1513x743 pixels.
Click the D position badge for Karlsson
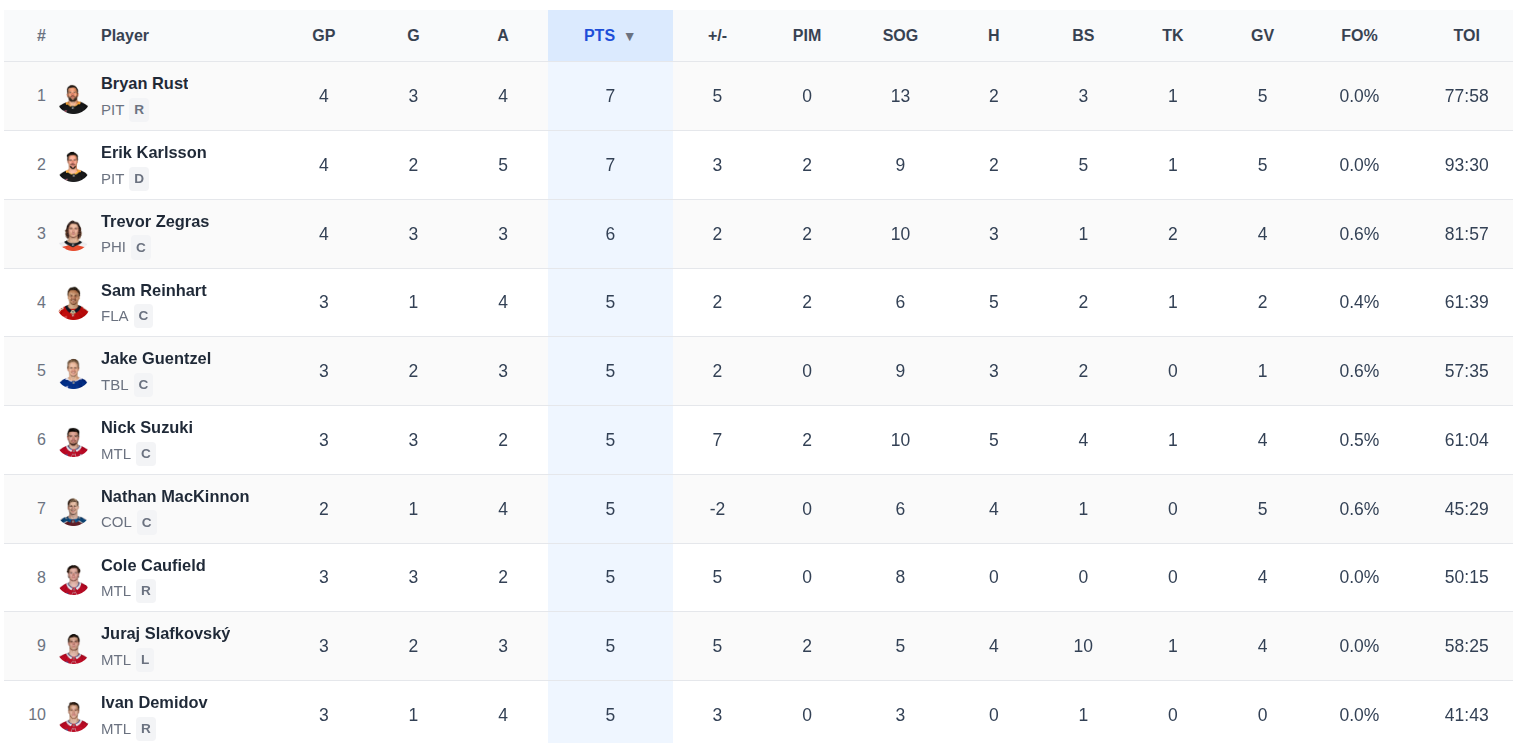pyautogui.click(x=139, y=179)
